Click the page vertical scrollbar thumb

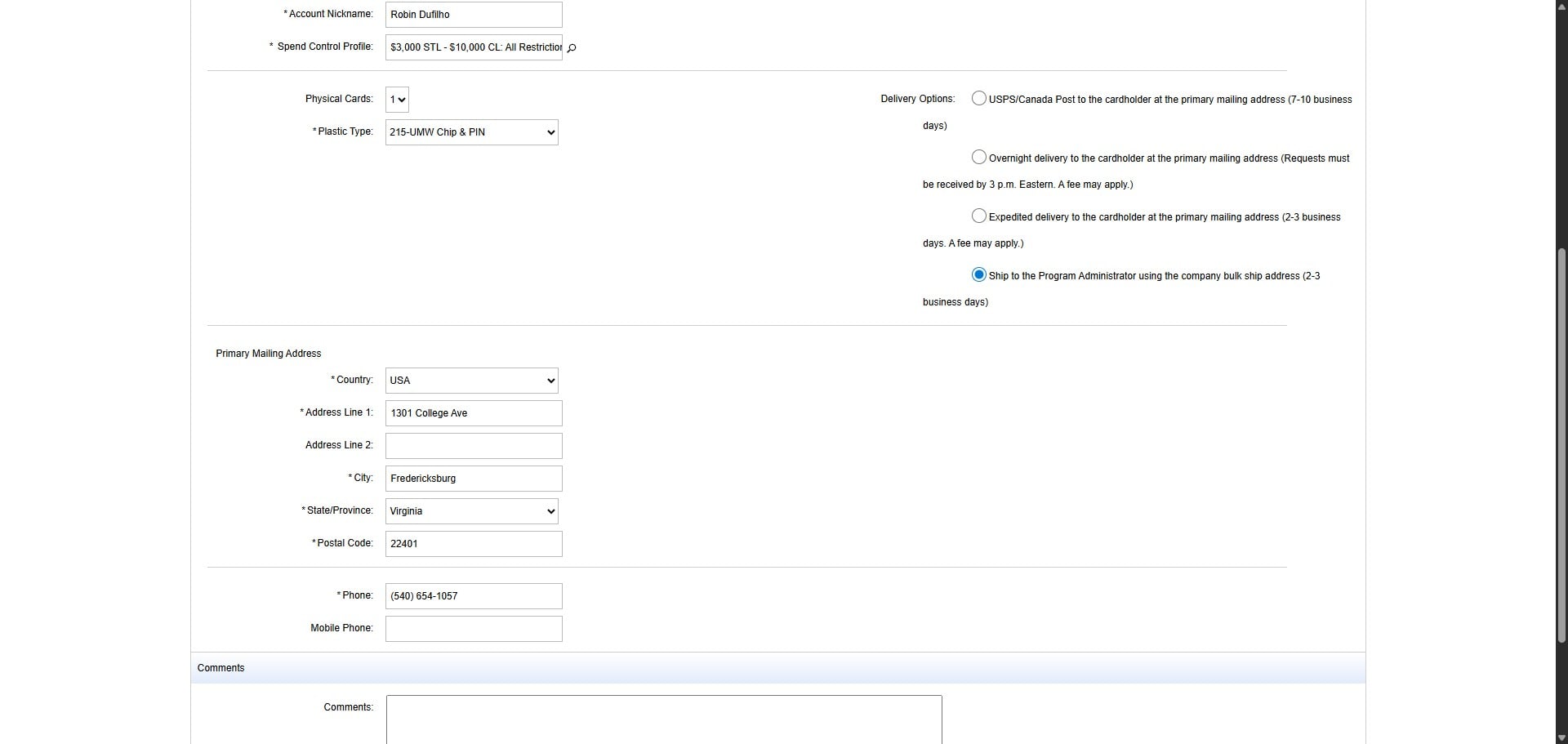pyautogui.click(x=1561, y=445)
